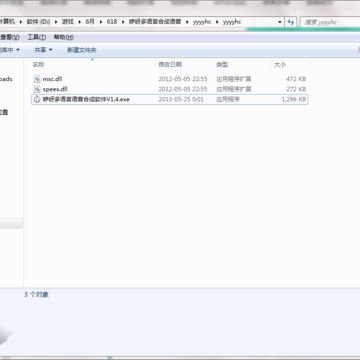Screen dimensions: 360x360
Task: Refresh the folder with the address bar refresh button
Action: click(291, 22)
